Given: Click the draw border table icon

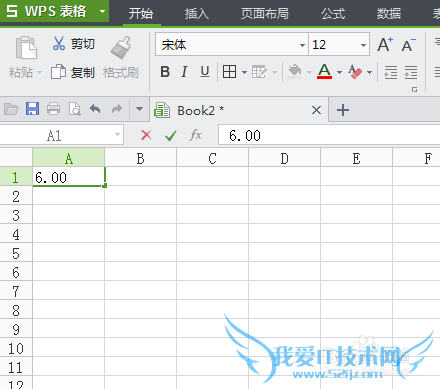Looking at the screenshot, I should tap(259, 72).
